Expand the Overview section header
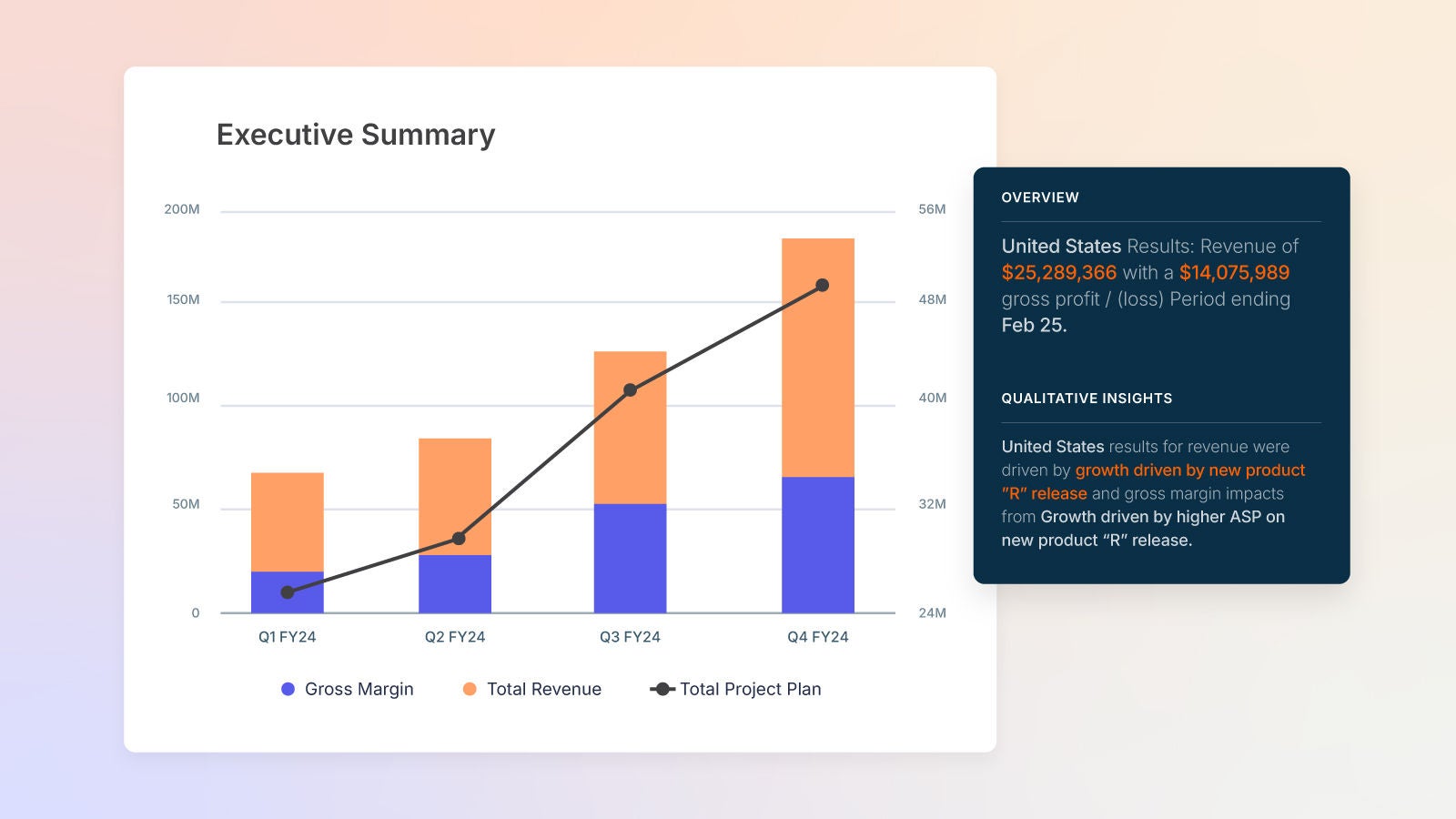The height and width of the screenshot is (819, 1456). [1040, 197]
